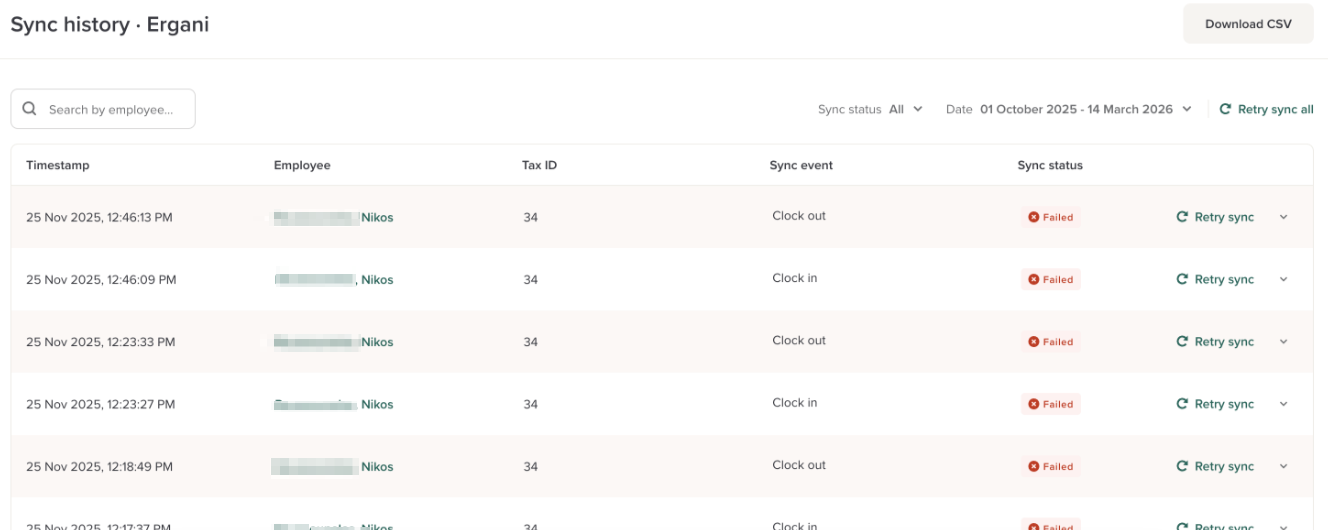
Task: Open employee Nikos link in 12:23:27 PM row
Action: (377, 404)
